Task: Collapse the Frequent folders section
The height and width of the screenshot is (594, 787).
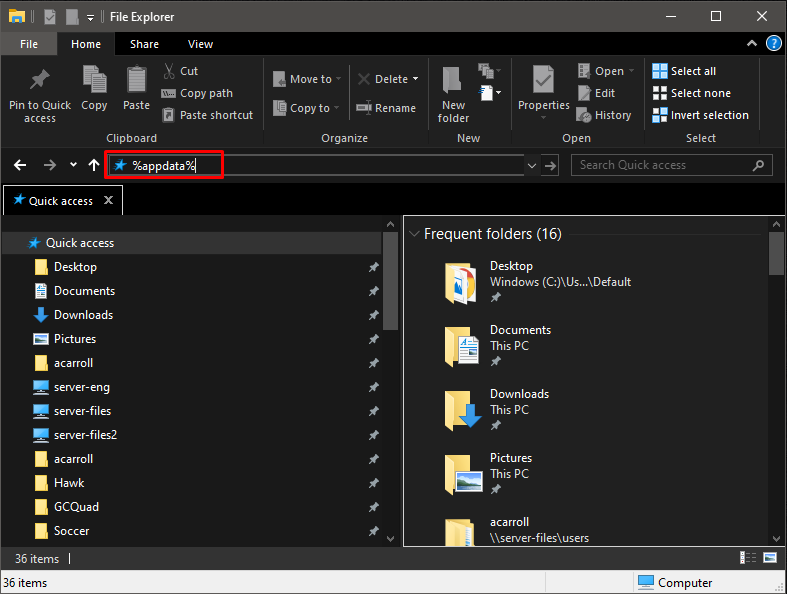Action: pyautogui.click(x=414, y=234)
